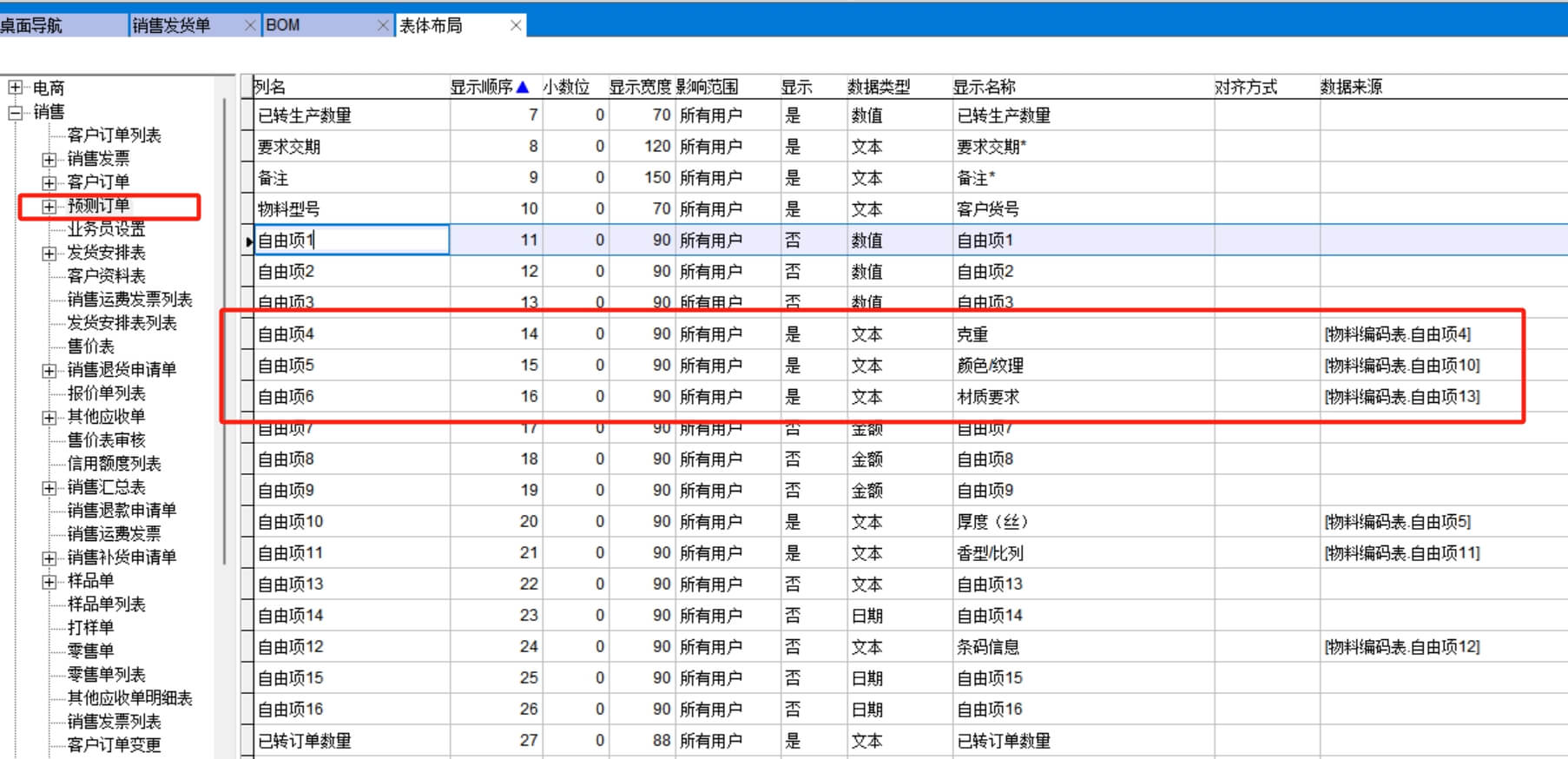Click the current row indicator beside 自由项1
1568x759 pixels.
pyautogui.click(x=248, y=241)
